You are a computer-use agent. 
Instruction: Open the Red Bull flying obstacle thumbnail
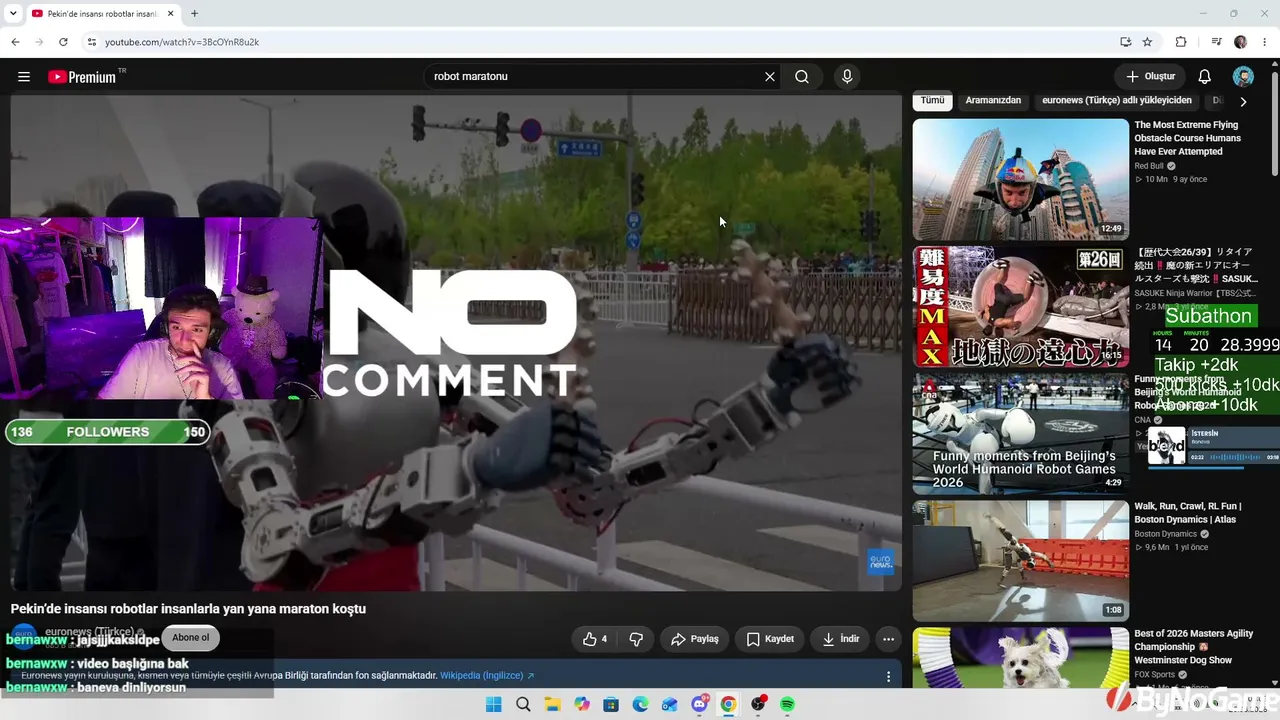(x=1020, y=180)
